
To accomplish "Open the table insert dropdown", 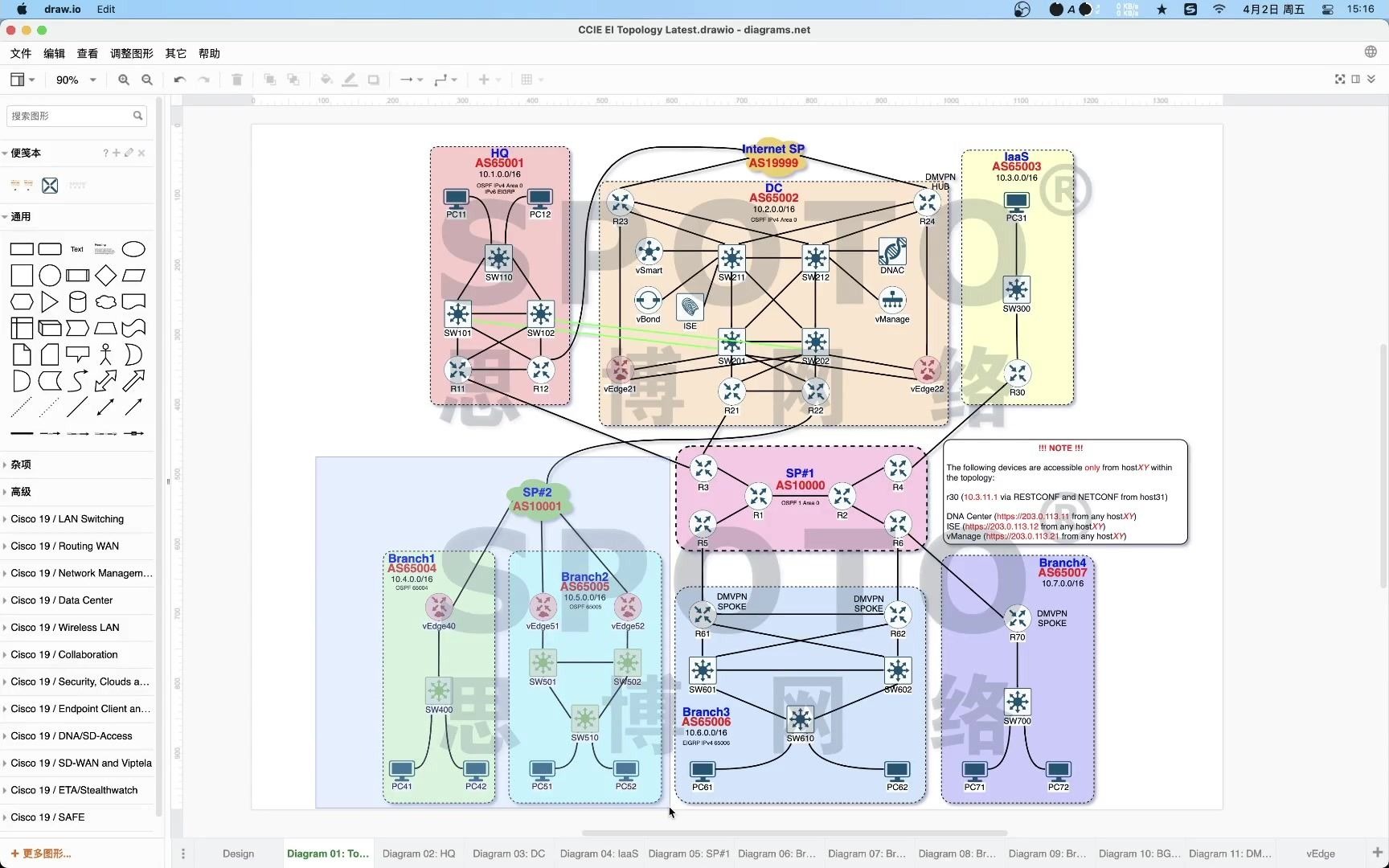I will 531,80.
